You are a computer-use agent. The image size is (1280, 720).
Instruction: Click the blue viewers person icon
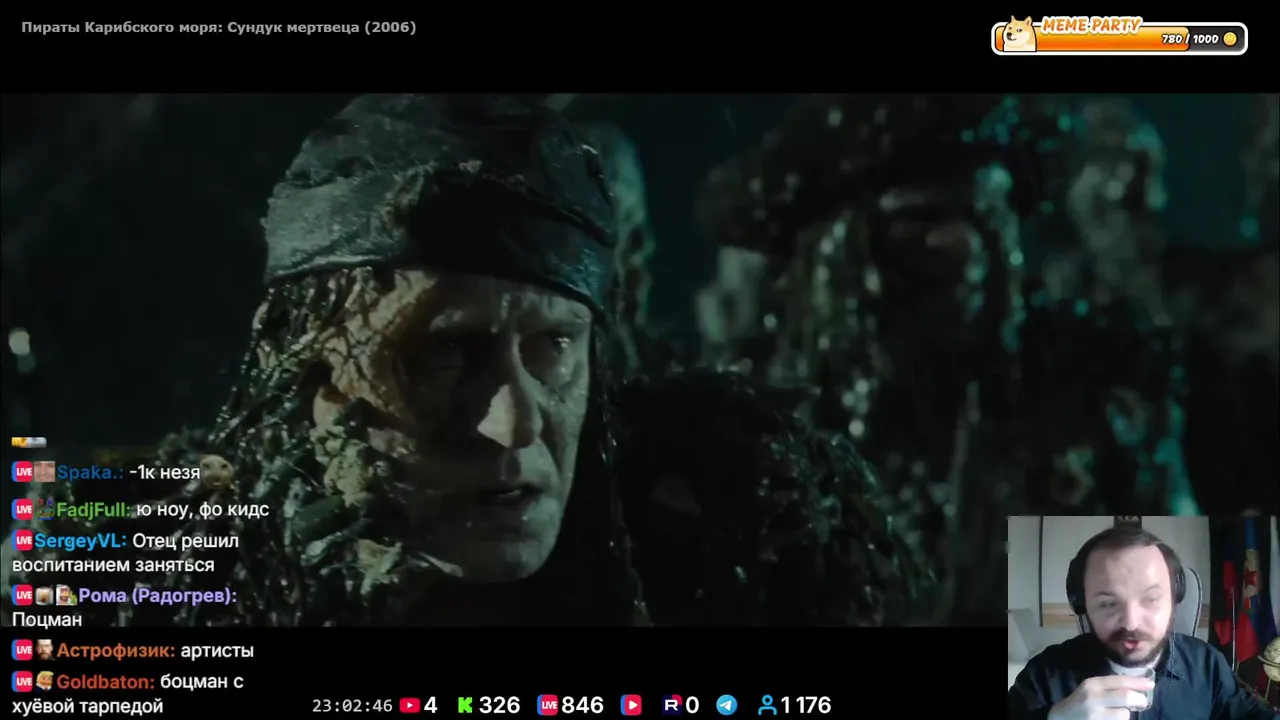(767, 706)
